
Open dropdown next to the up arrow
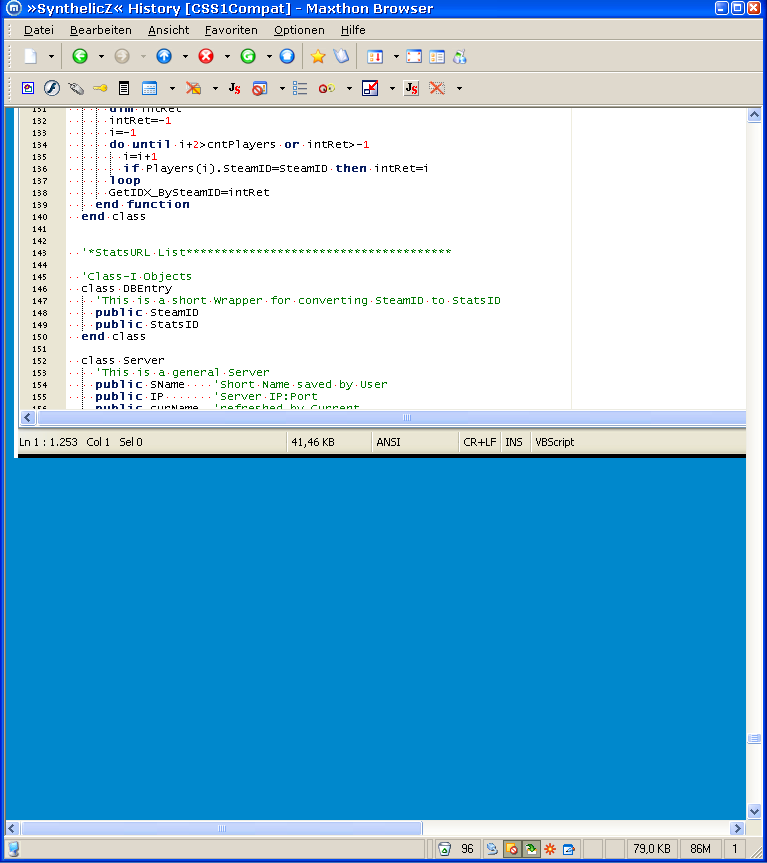185,56
